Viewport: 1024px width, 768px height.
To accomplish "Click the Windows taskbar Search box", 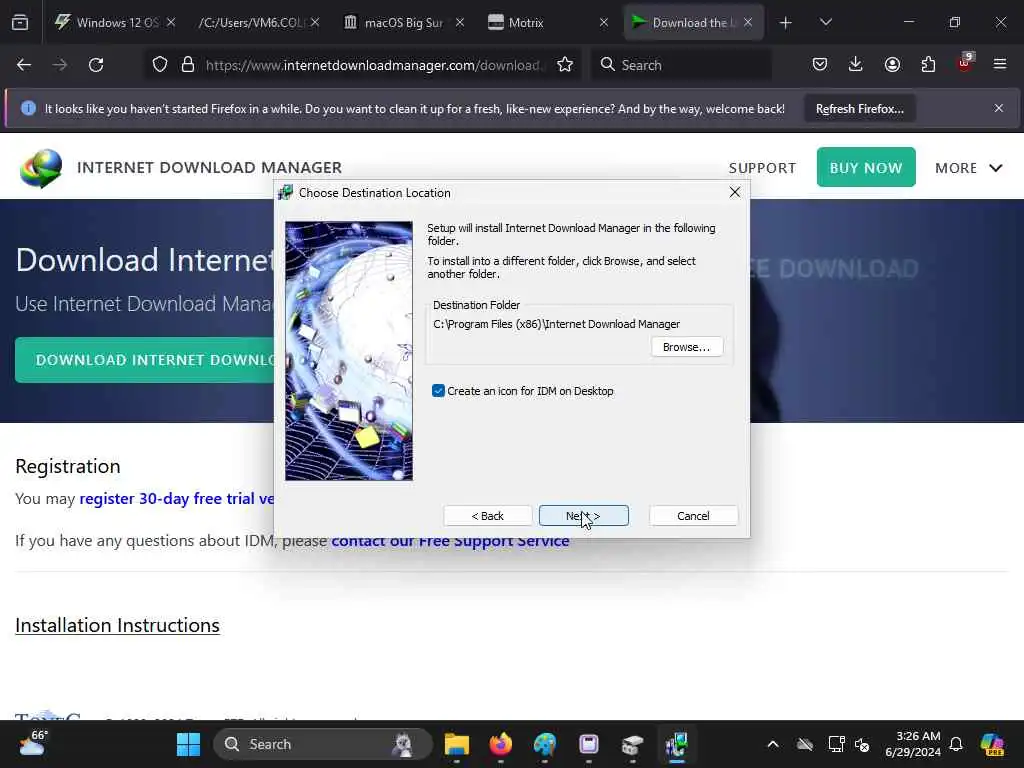I will point(323,744).
